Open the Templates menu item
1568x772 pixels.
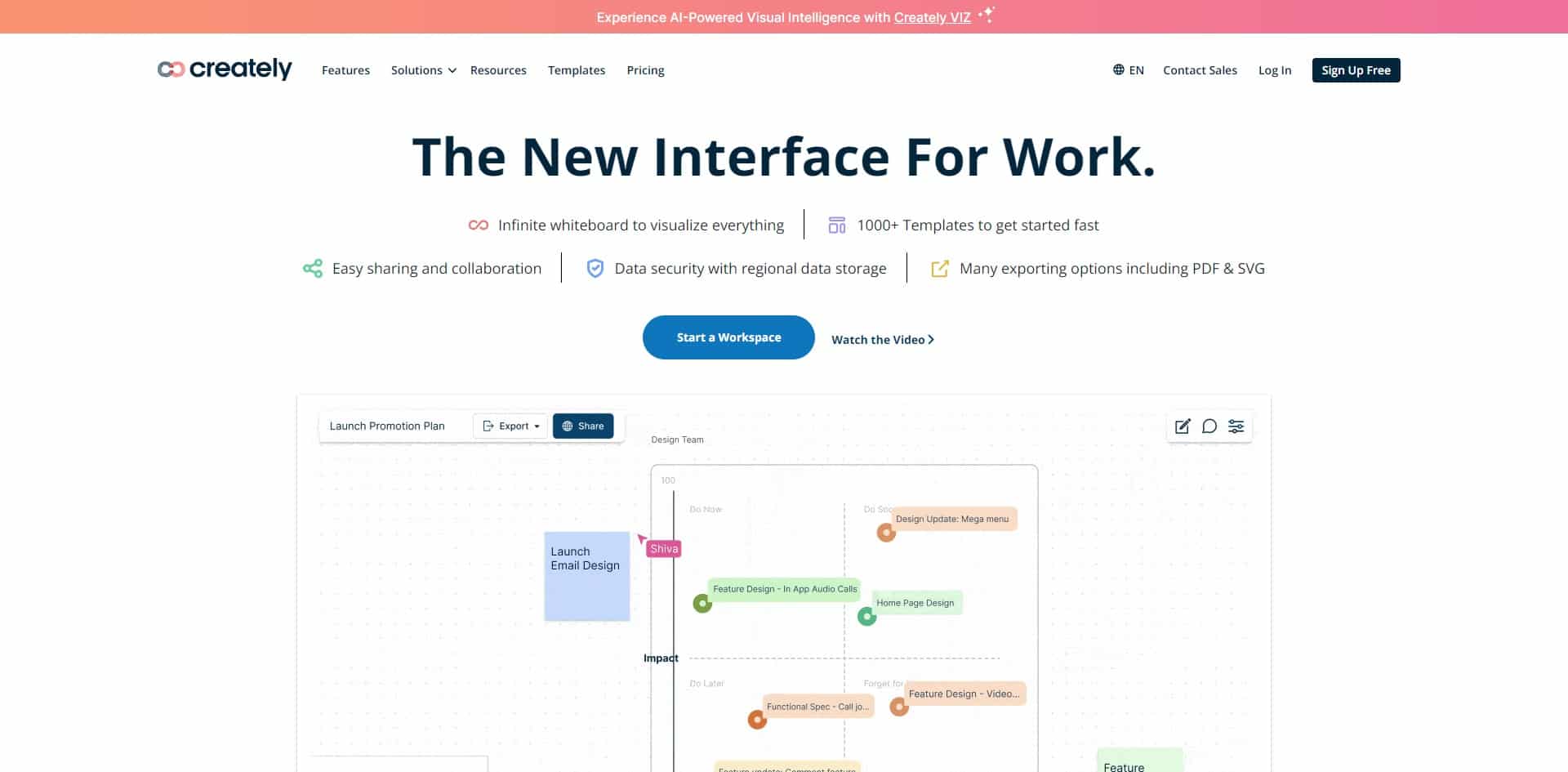tap(577, 70)
